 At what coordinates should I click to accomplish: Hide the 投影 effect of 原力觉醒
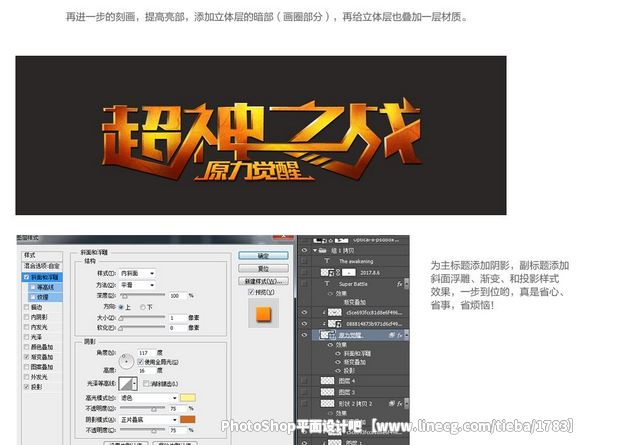click(338, 371)
